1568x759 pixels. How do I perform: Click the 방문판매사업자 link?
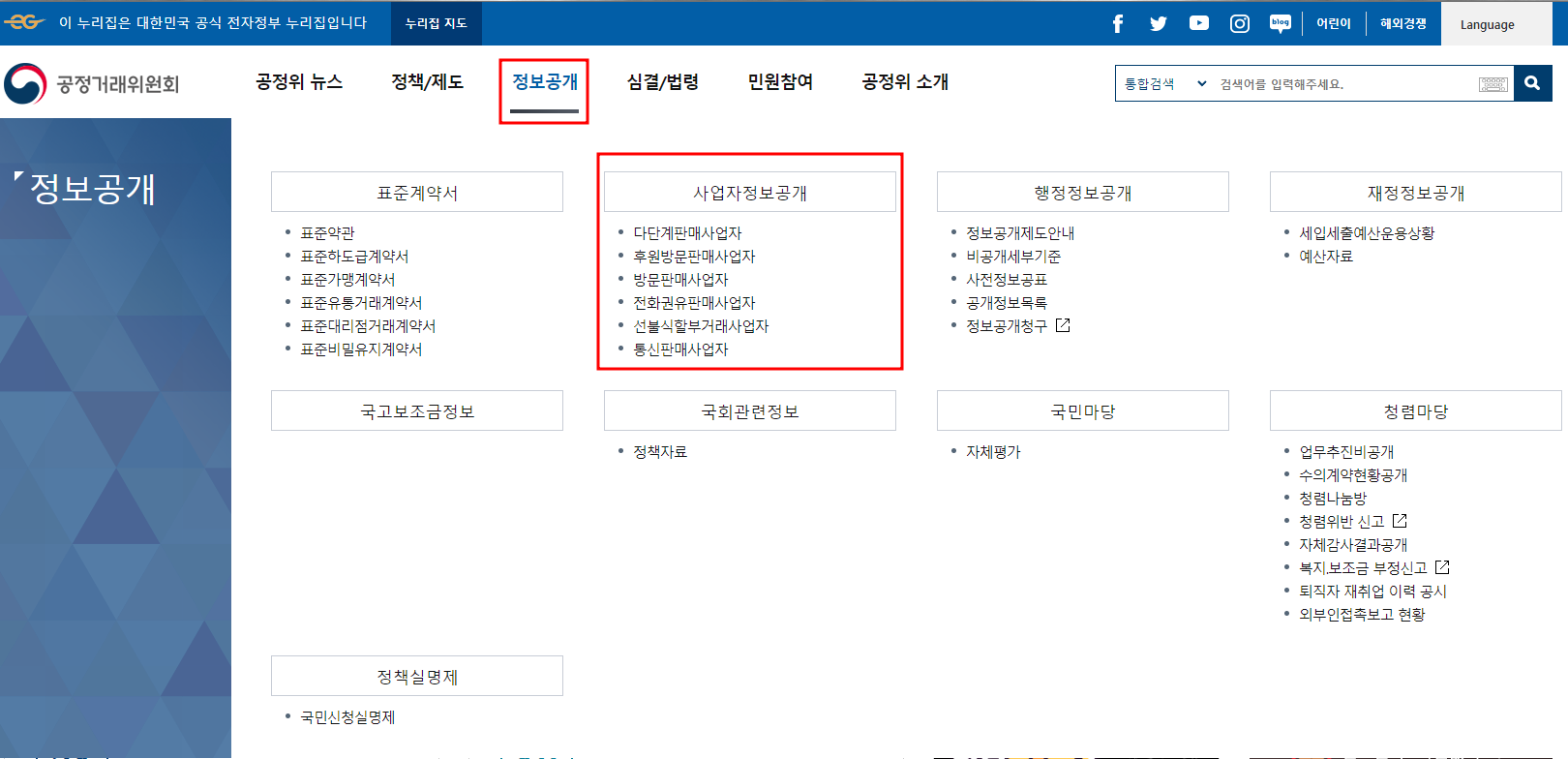(680, 280)
